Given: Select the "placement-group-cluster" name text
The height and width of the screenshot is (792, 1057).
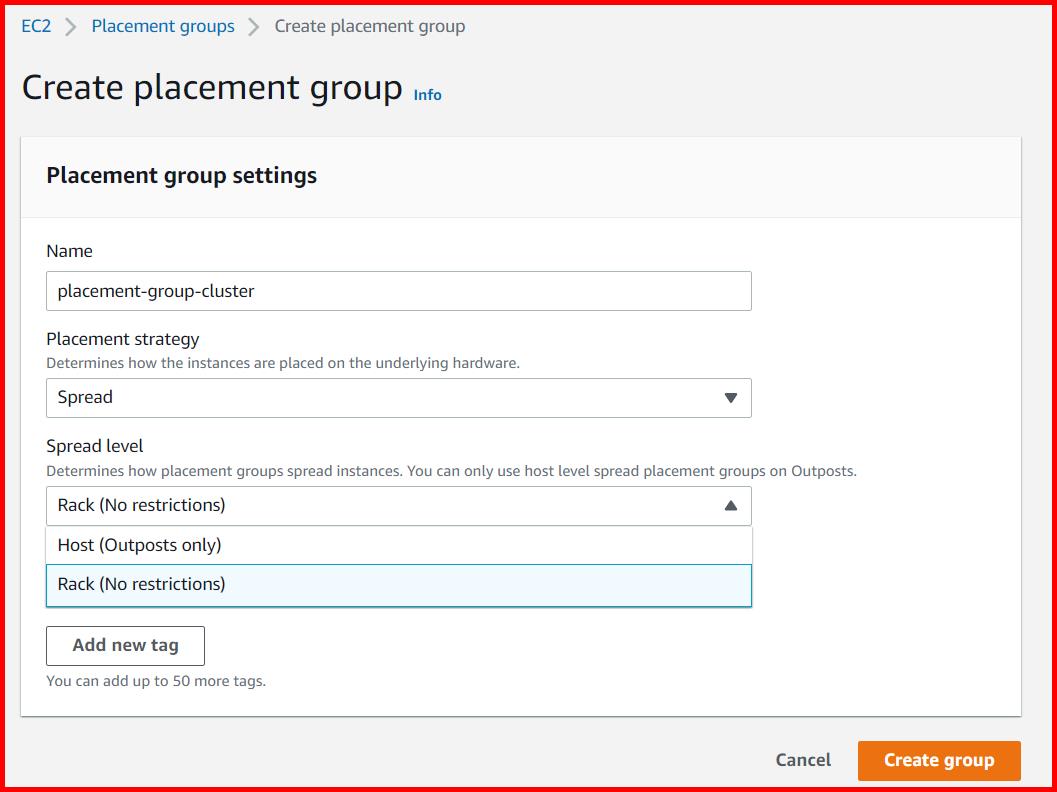Looking at the screenshot, I should pyautogui.click(x=156, y=290).
